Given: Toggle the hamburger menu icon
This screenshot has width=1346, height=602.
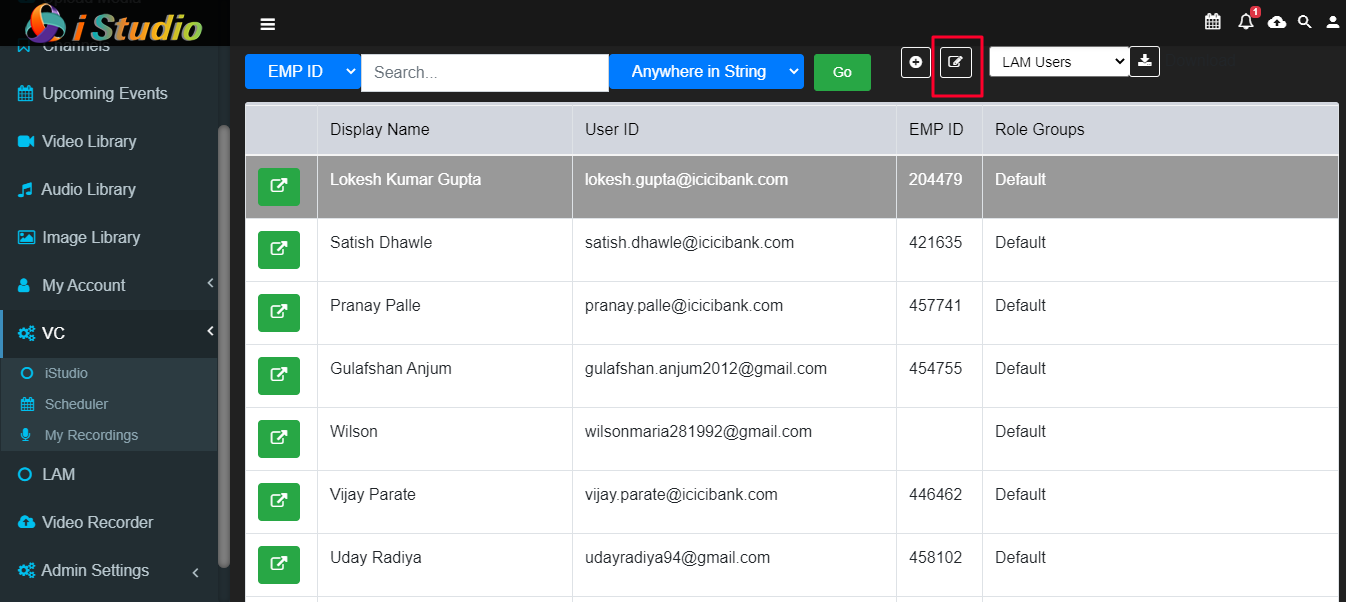Looking at the screenshot, I should point(267,24).
